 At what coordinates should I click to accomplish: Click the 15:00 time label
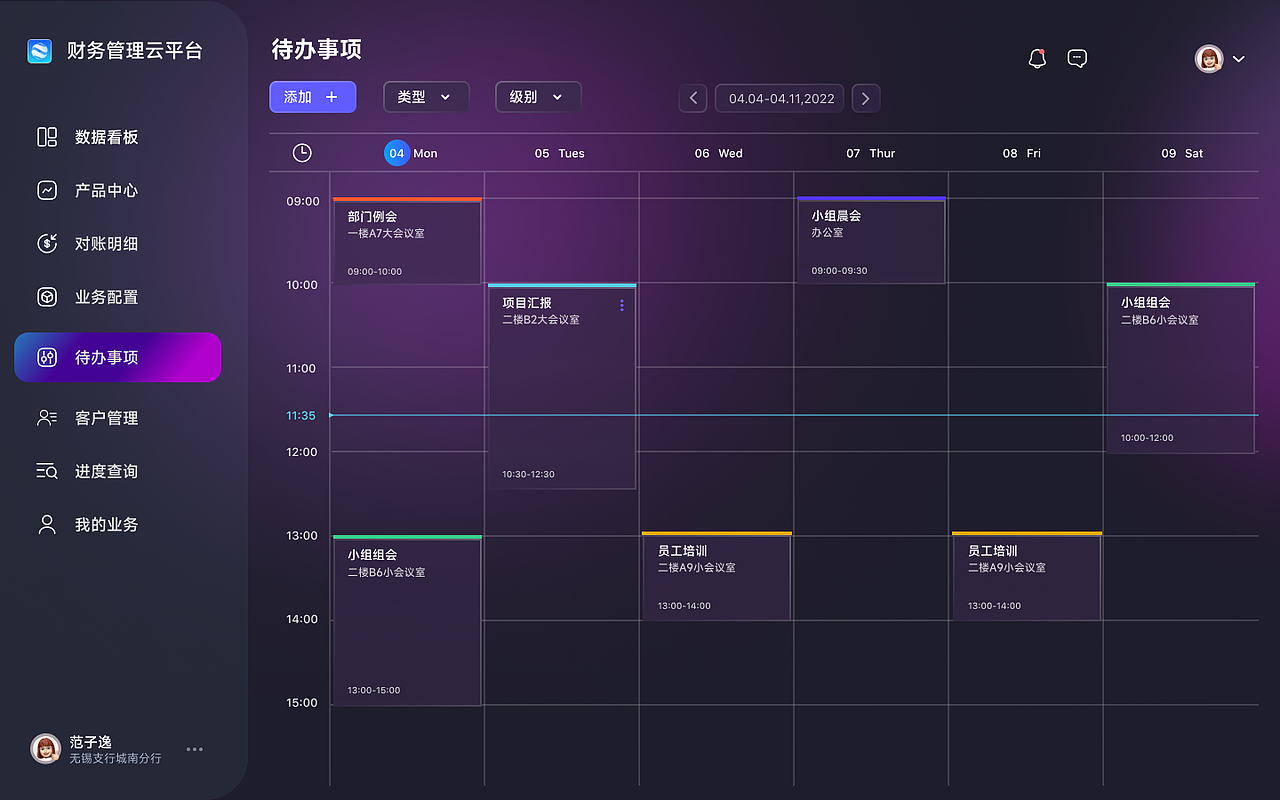point(302,703)
